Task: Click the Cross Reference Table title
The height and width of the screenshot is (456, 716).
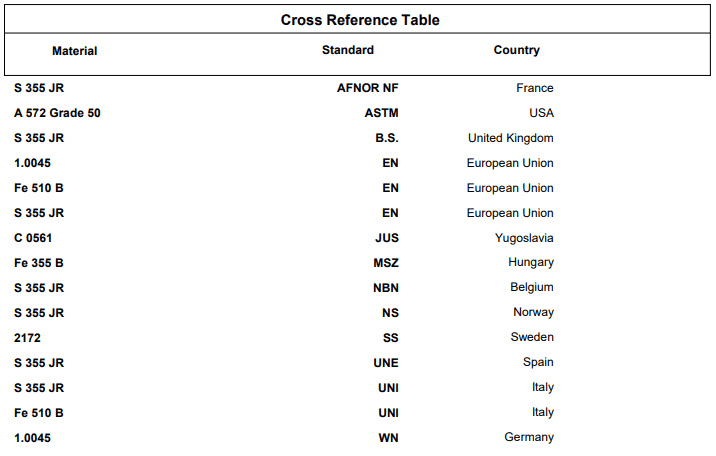Action: tap(360, 20)
